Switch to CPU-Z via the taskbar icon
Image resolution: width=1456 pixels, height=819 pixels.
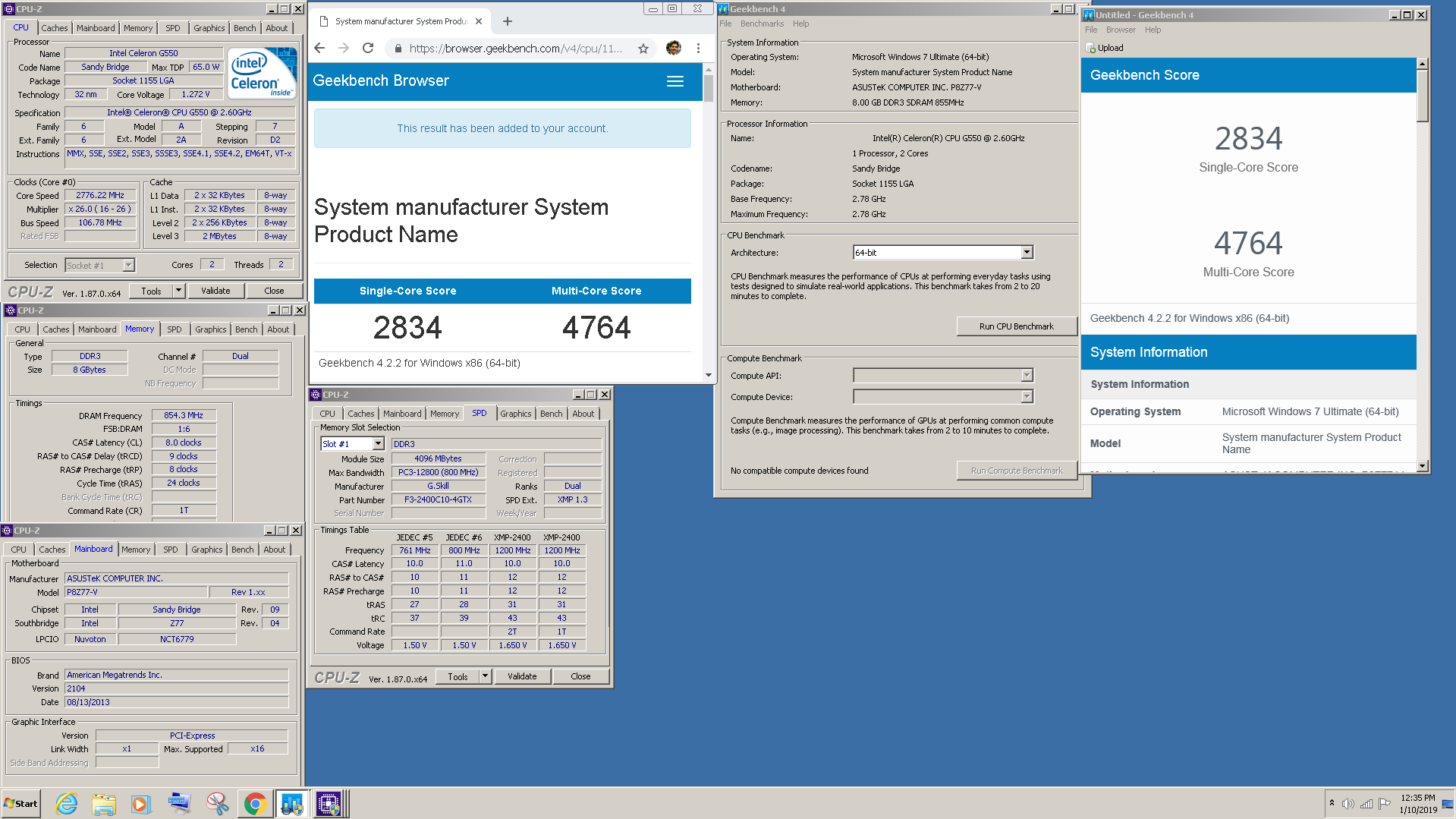coord(329,803)
